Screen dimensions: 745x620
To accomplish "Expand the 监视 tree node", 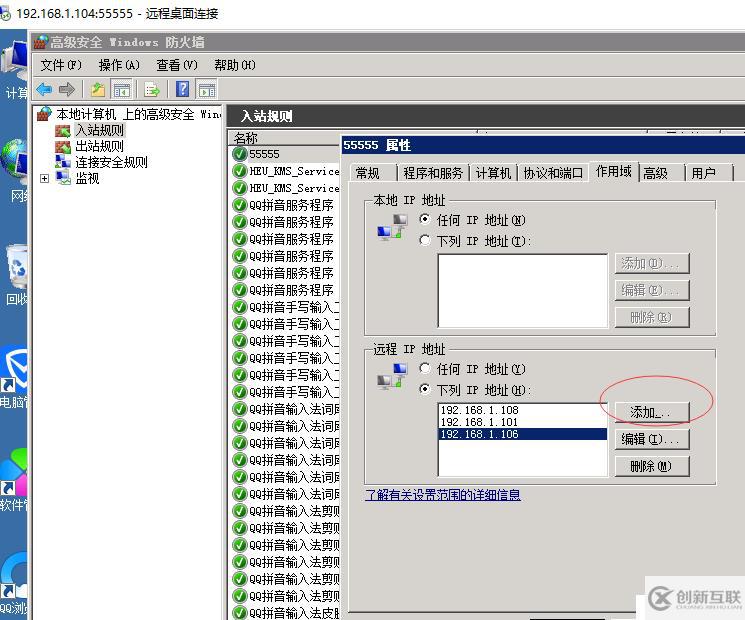I will pos(44,179).
